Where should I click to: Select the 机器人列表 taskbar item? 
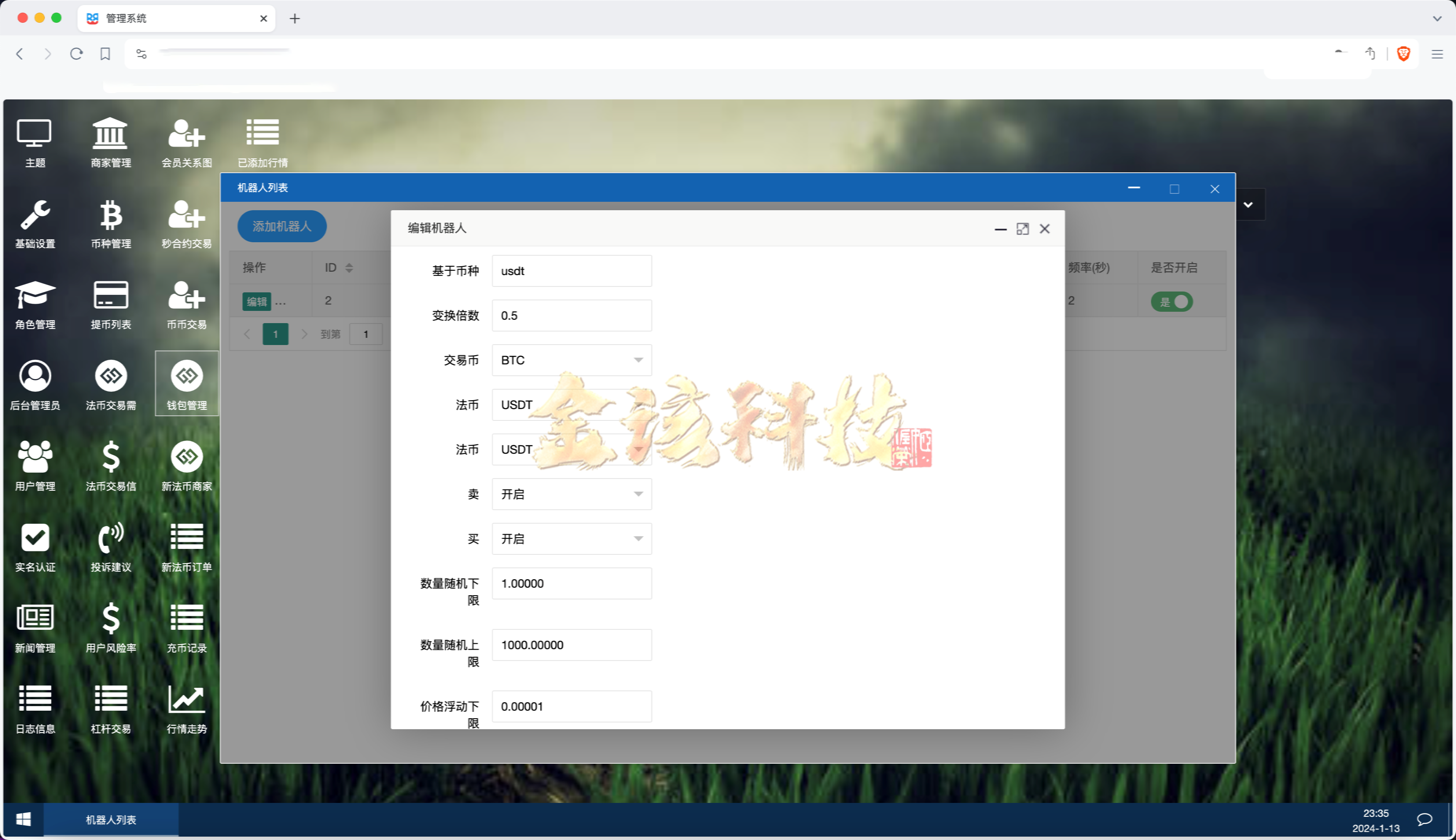click(111, 819)
